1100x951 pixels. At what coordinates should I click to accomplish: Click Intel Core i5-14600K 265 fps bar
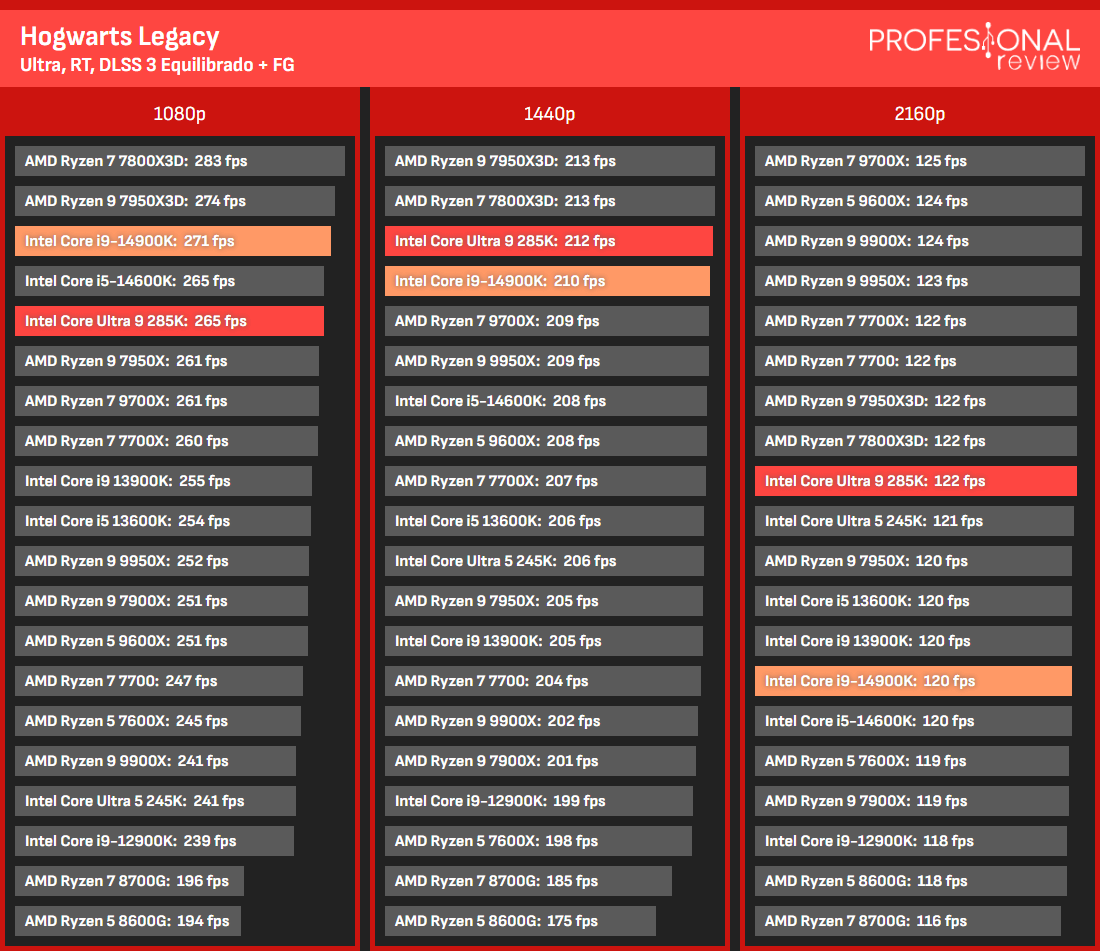tap(169, 281)
